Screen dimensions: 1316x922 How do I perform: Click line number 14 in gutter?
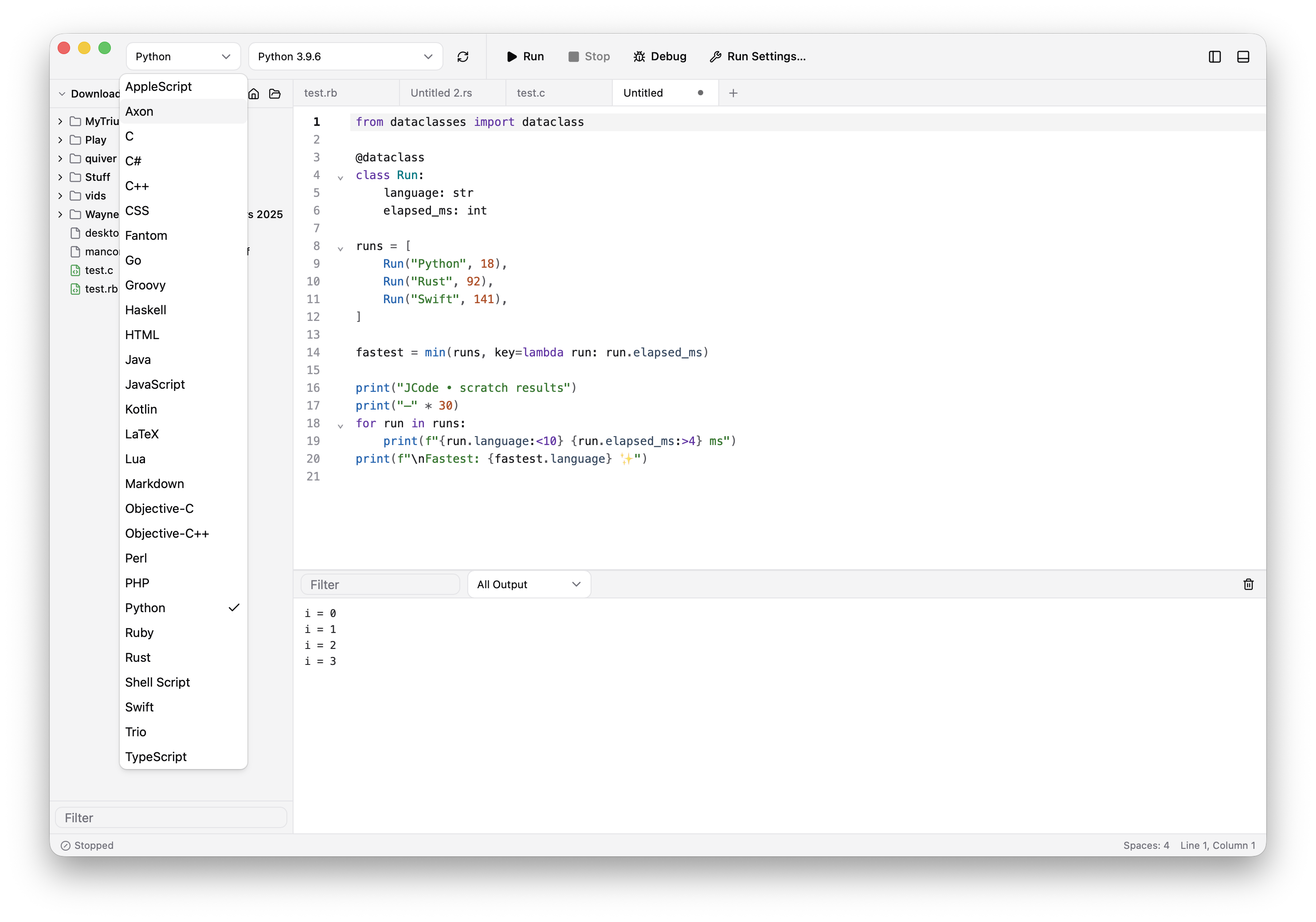click(x=313, y=352)
